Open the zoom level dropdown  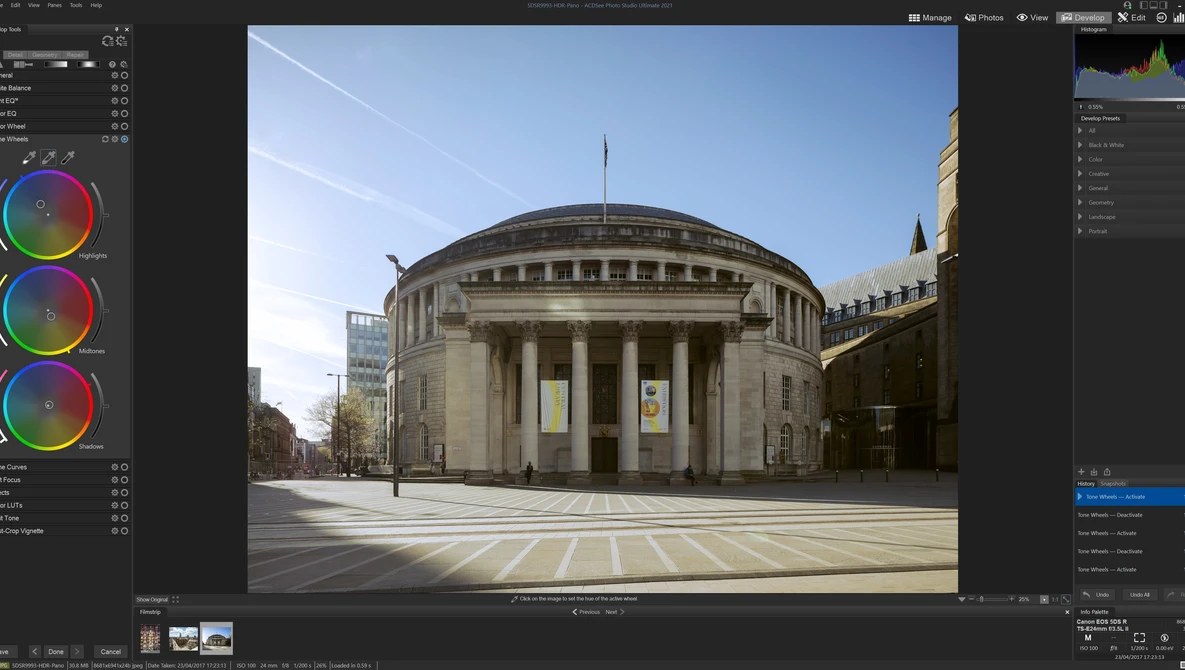click(x=1044, y=599)
